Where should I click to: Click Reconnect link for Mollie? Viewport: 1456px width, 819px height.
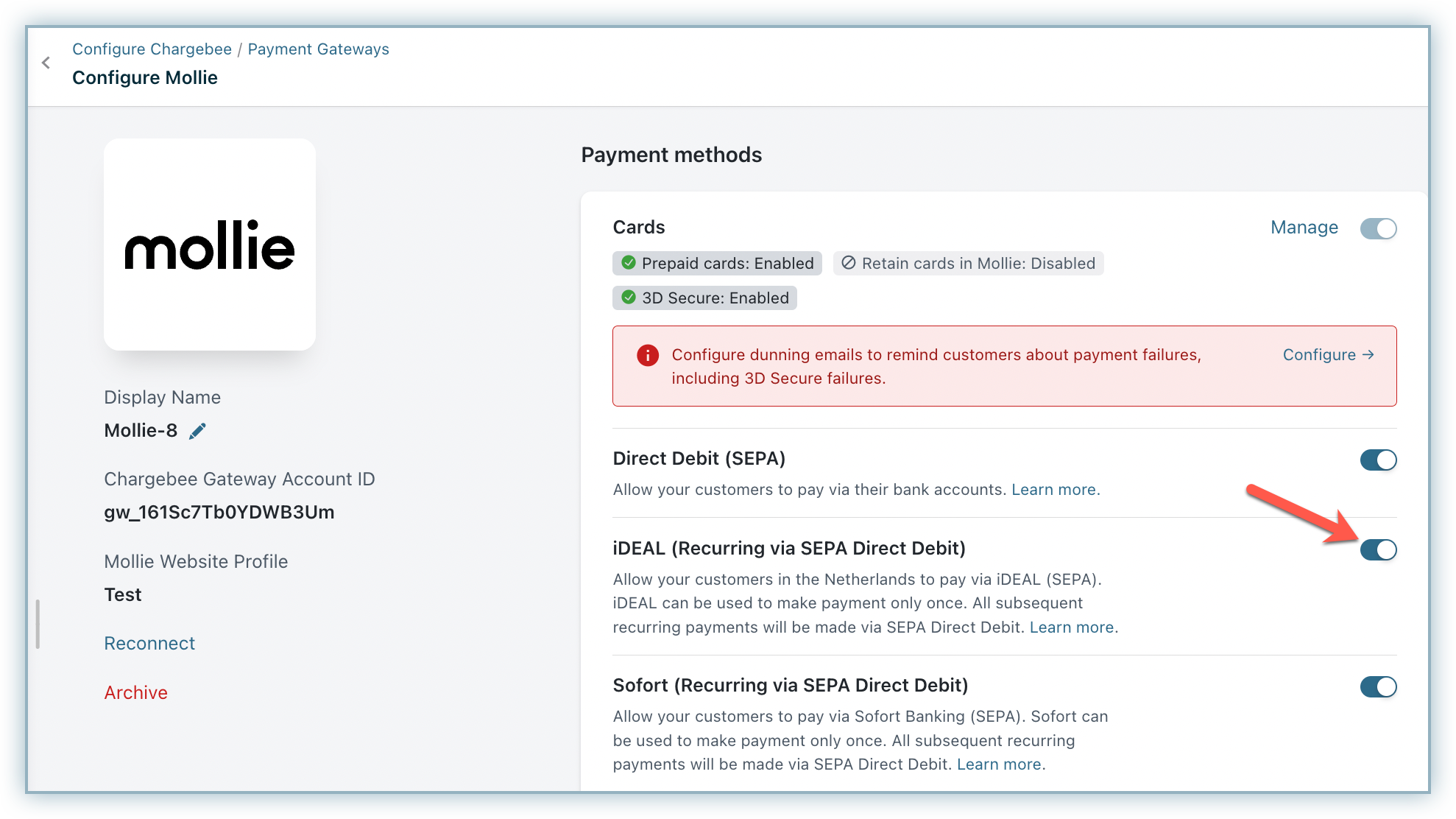coord(149,643)
